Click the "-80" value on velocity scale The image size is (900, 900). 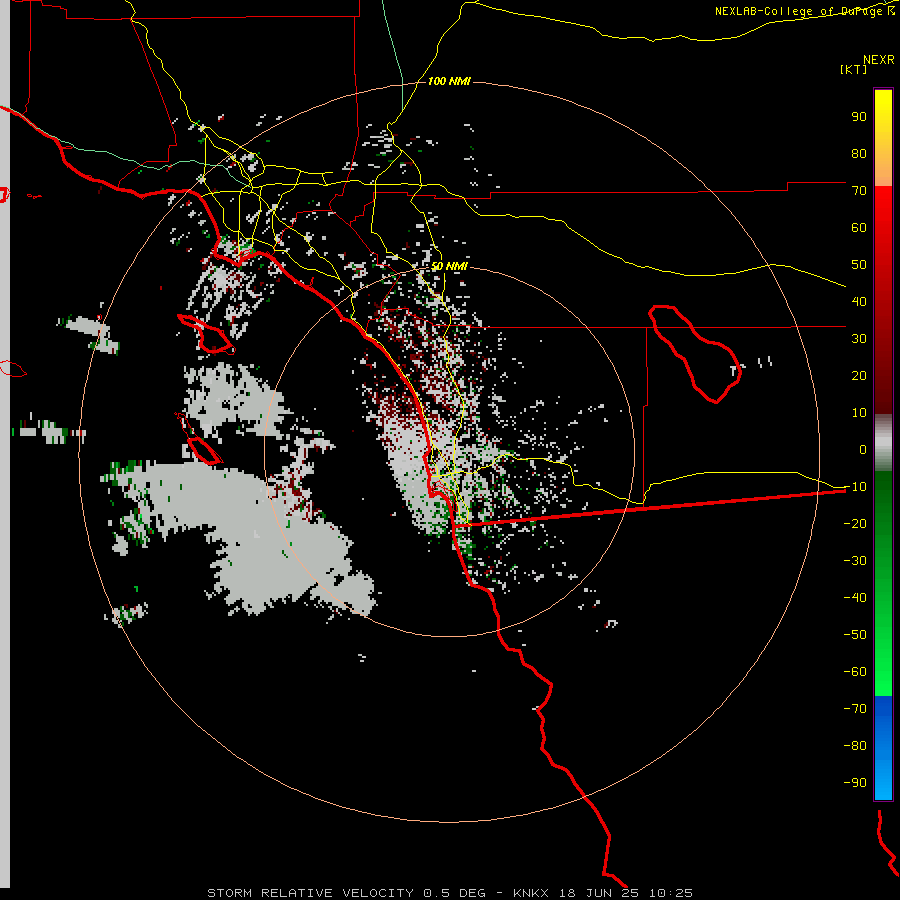pyautogui.click(x=855, y=746)
